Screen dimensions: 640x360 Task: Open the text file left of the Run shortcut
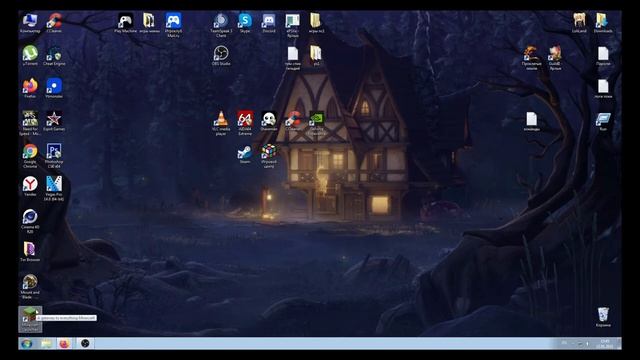(531, 121)
